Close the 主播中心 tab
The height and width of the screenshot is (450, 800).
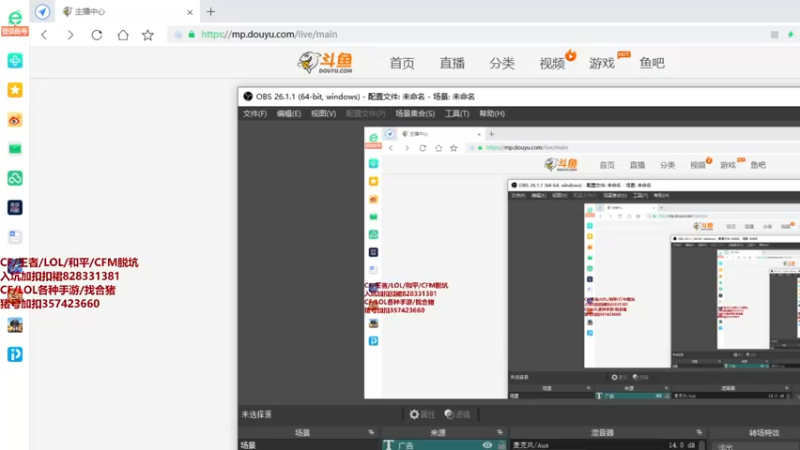[x=190, y=12]
